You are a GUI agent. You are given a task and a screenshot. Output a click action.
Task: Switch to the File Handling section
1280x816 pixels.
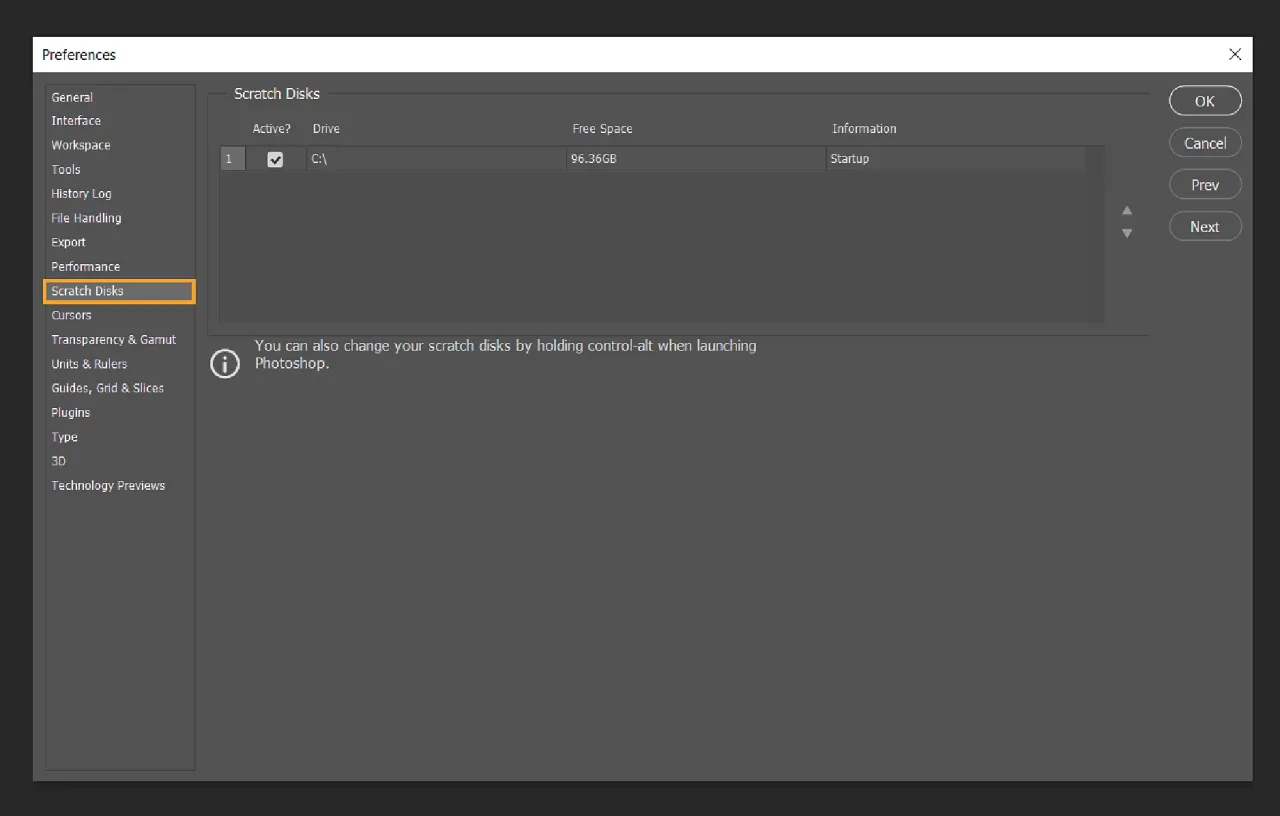(86, 218)
